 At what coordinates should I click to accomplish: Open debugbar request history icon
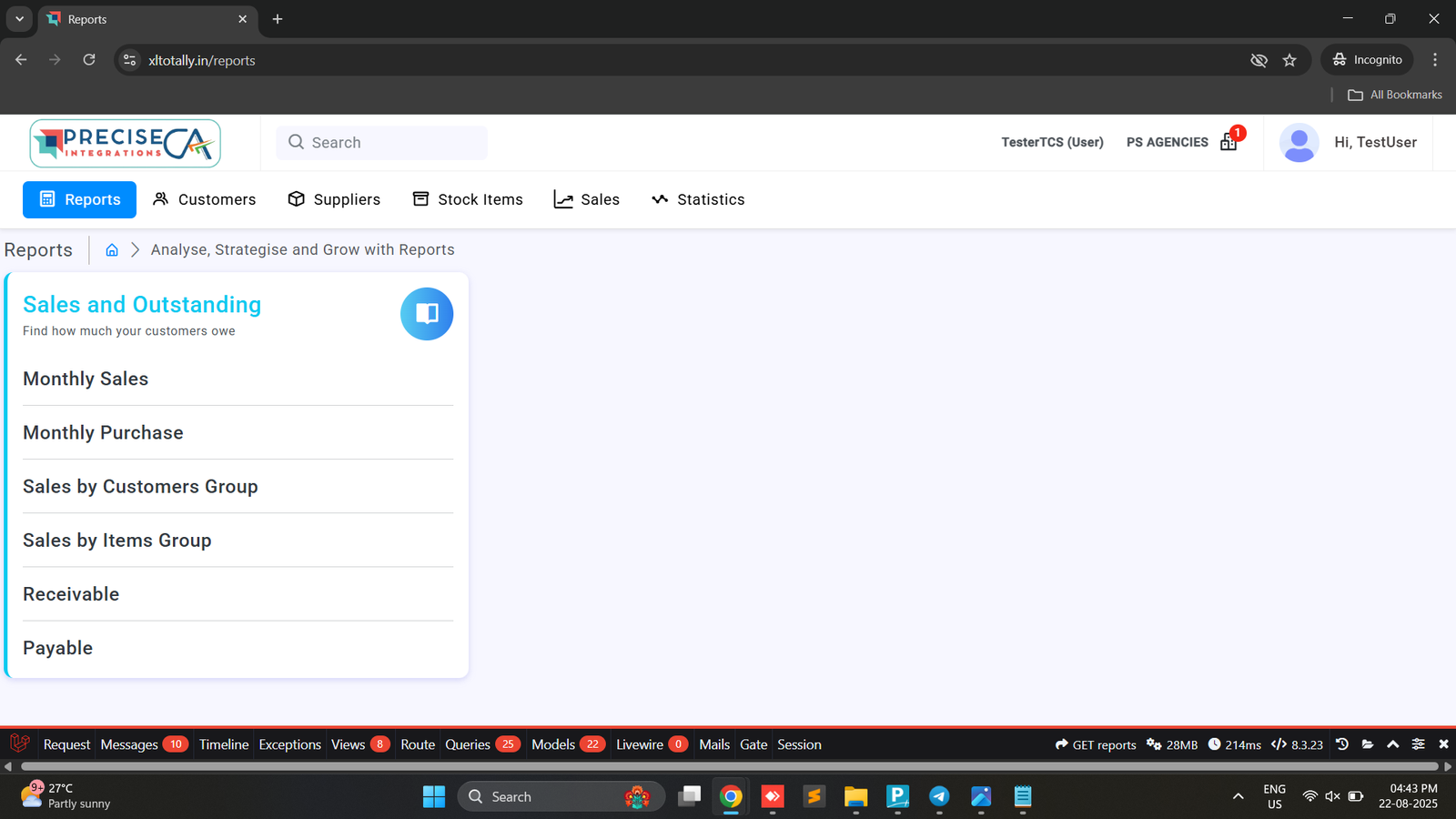[1342, 744]
